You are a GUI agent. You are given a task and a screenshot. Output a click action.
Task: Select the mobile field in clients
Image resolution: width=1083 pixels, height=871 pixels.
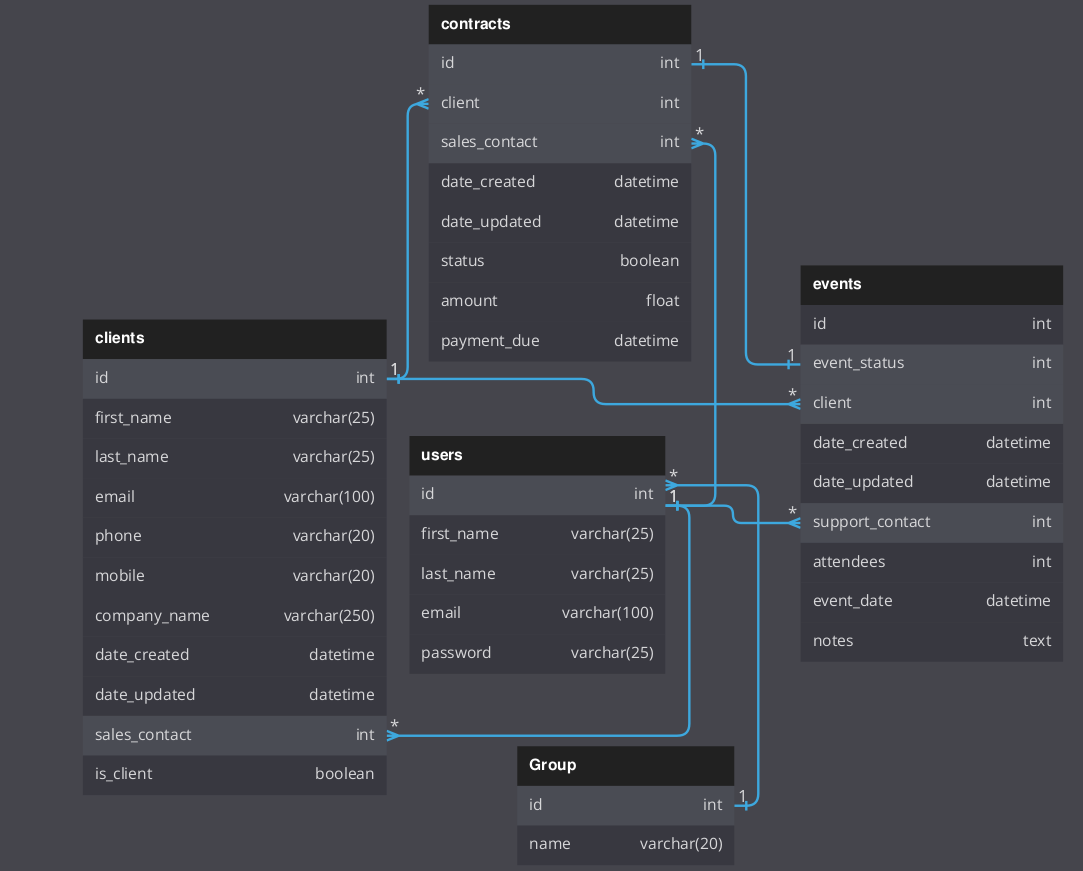[x=234, y=576]
